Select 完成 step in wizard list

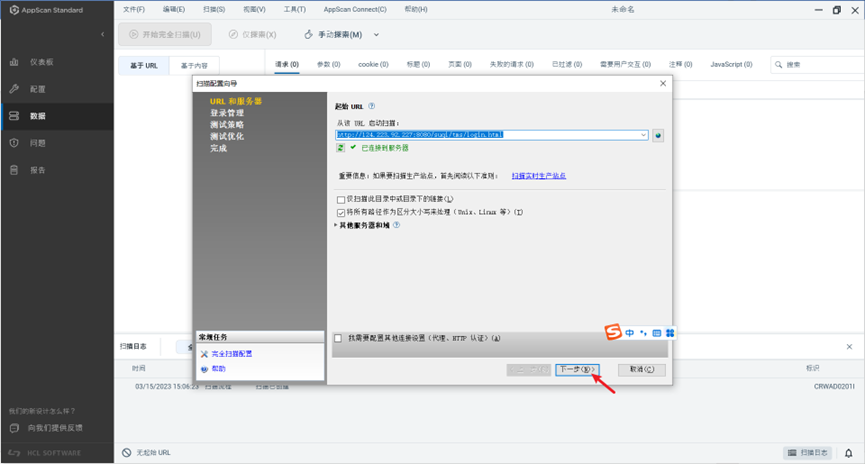218,148
